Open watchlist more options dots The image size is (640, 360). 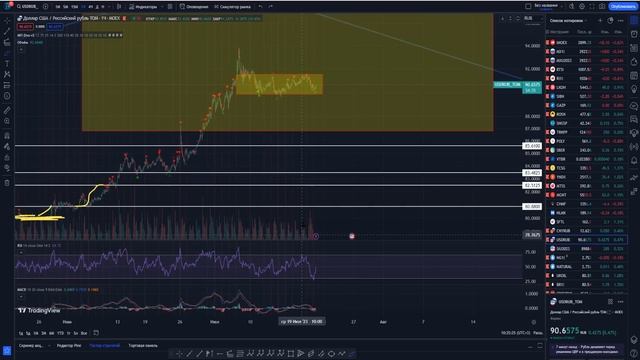click(621, 20)
